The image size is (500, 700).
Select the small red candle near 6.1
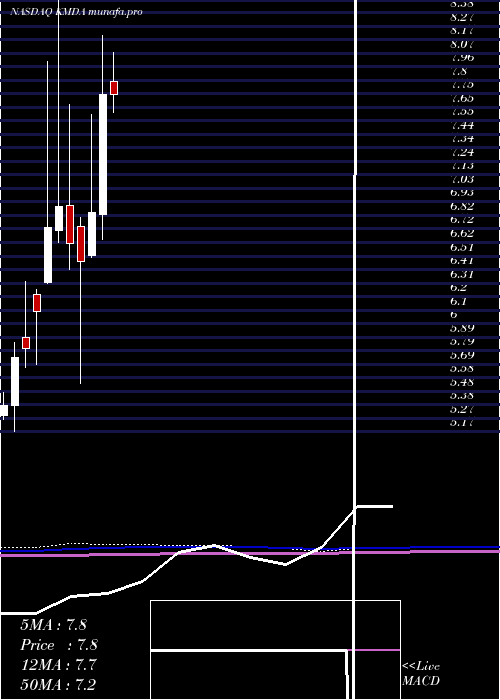click(37, 303)
